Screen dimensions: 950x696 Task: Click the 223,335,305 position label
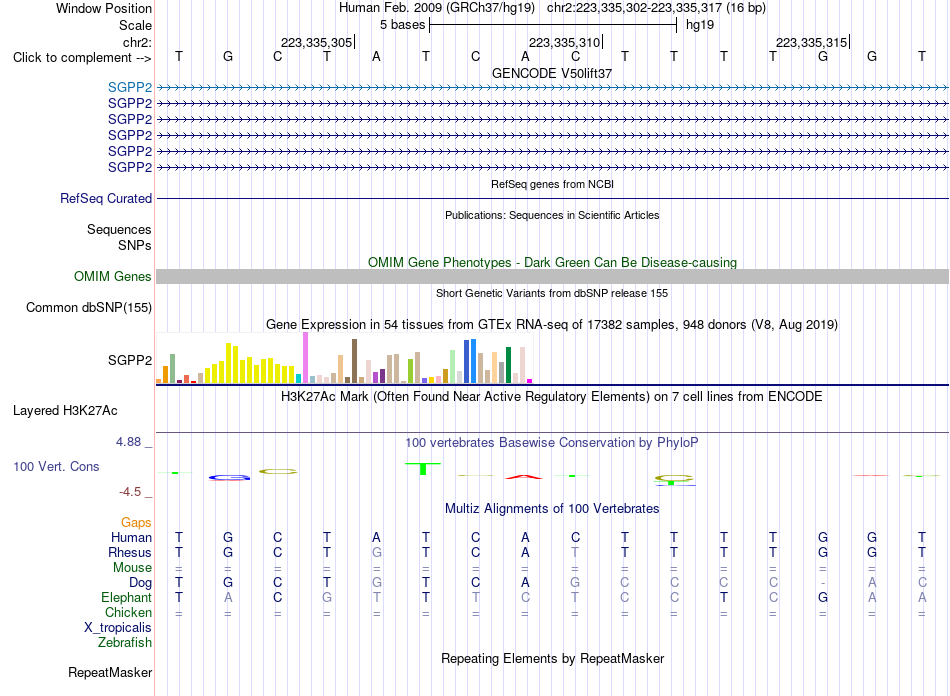(316, 42)
